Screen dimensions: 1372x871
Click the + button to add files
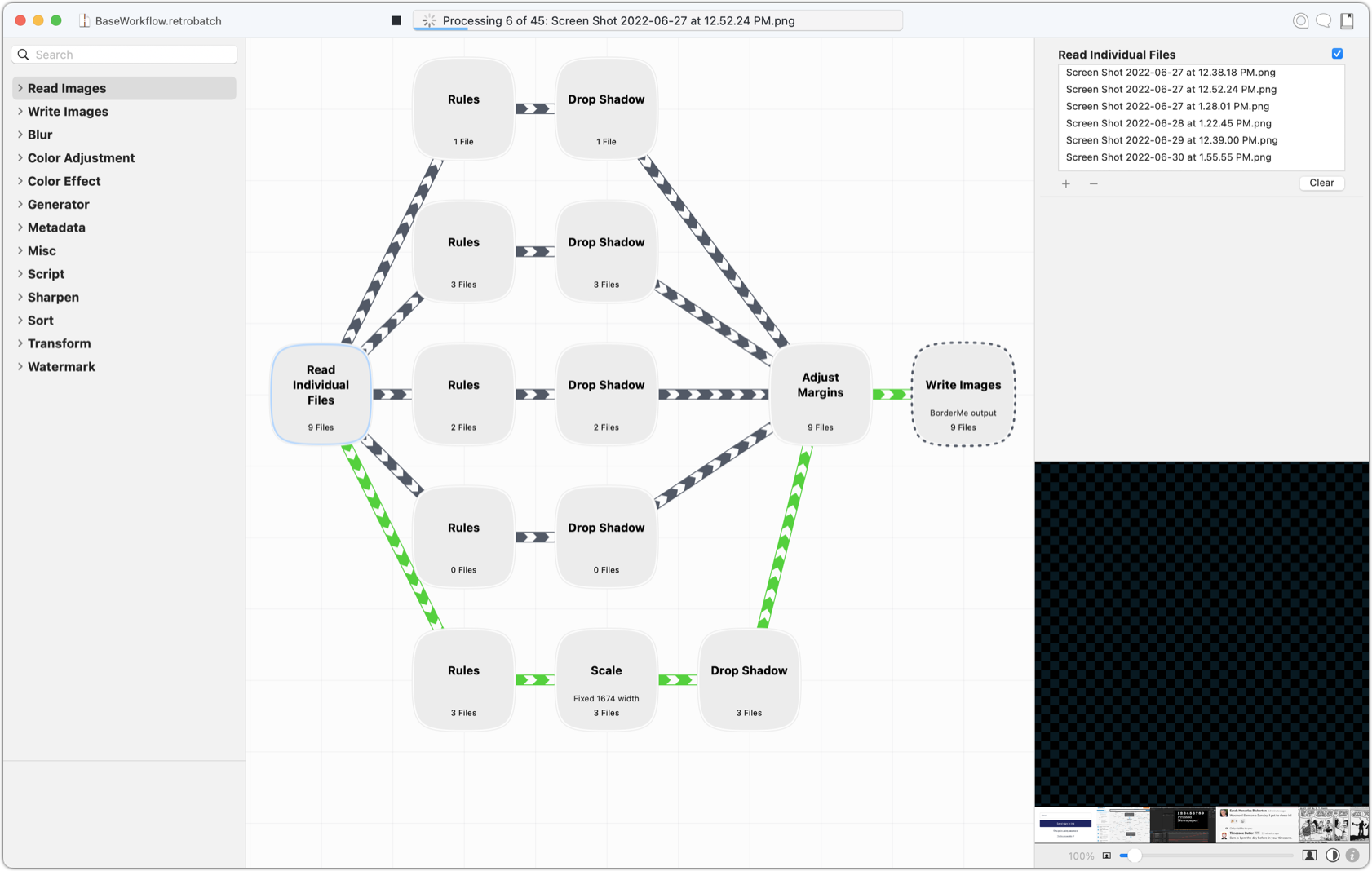pos(1066,184)
